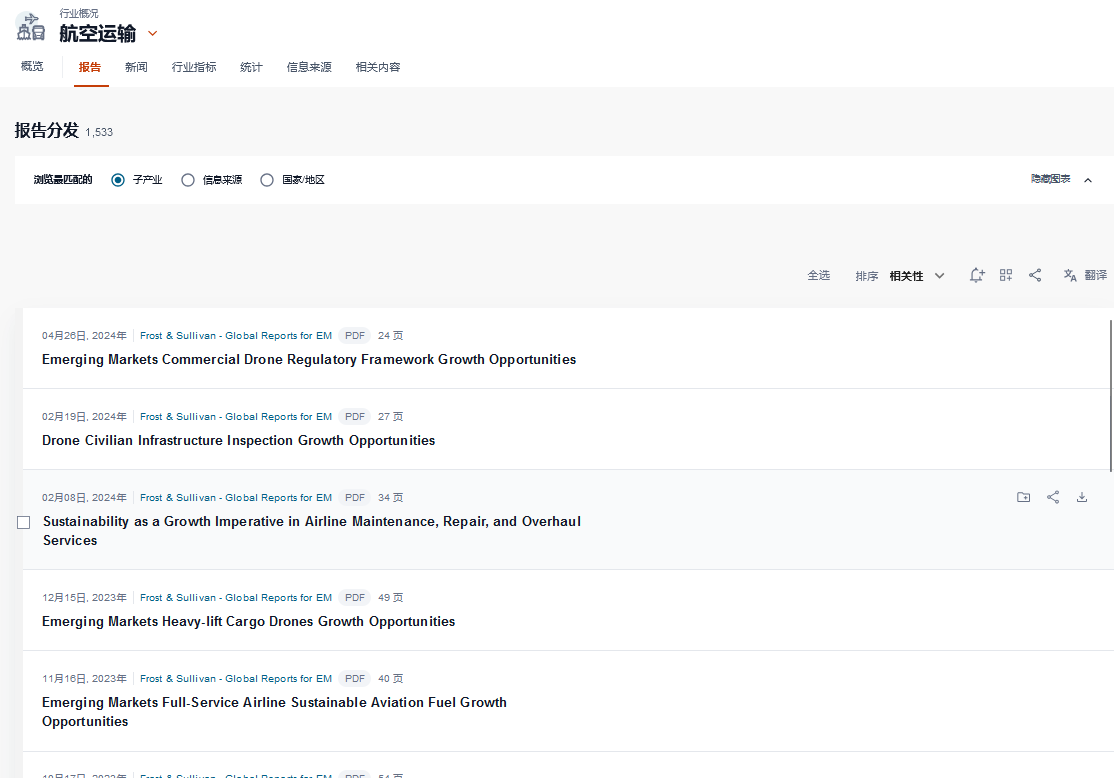
Task: Tick the checkbox beside the Sustainability report
Action: coord(24,522)
